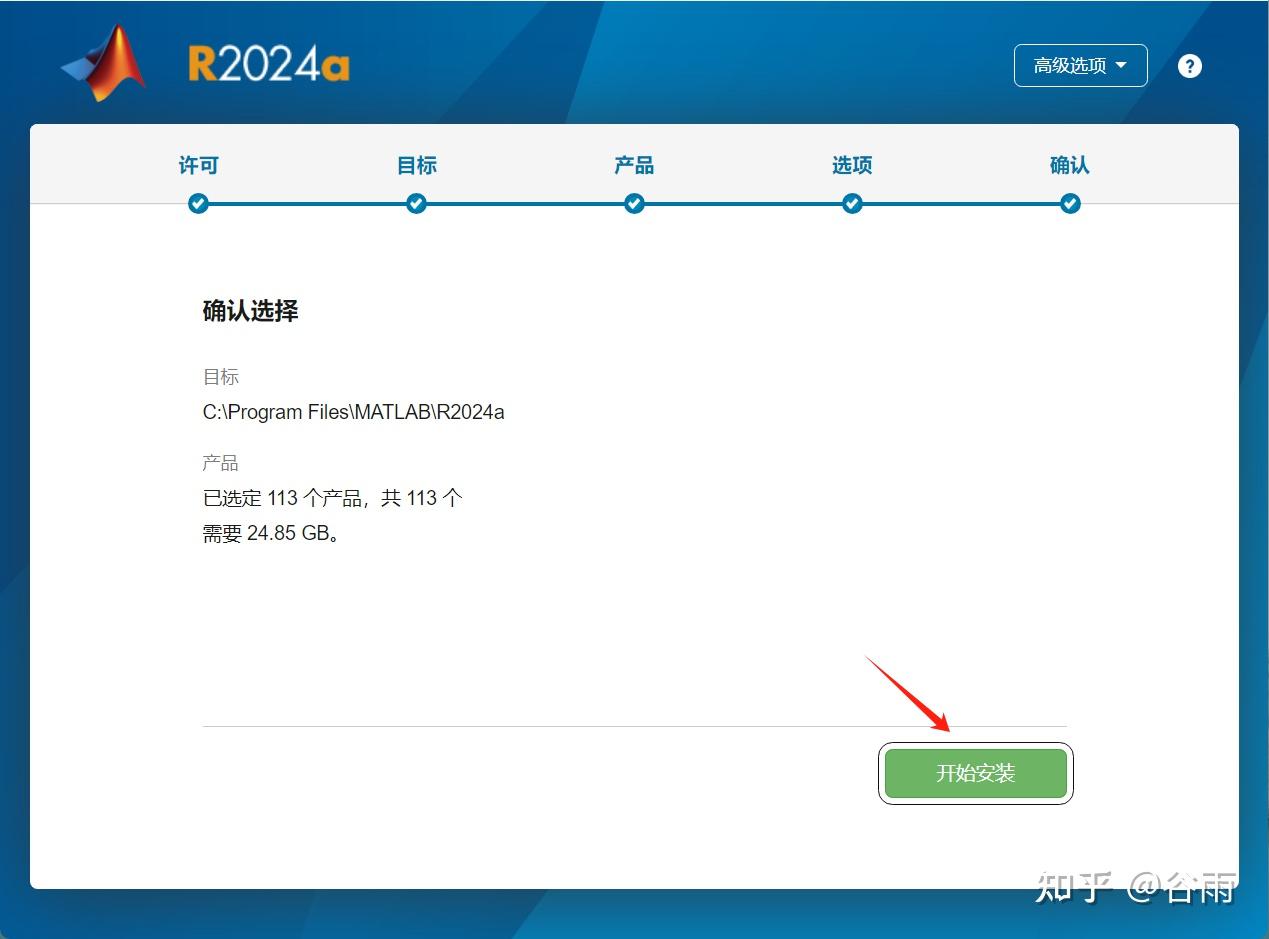
Task: Open the help question mark icon
Action: tap(1189, 65)
